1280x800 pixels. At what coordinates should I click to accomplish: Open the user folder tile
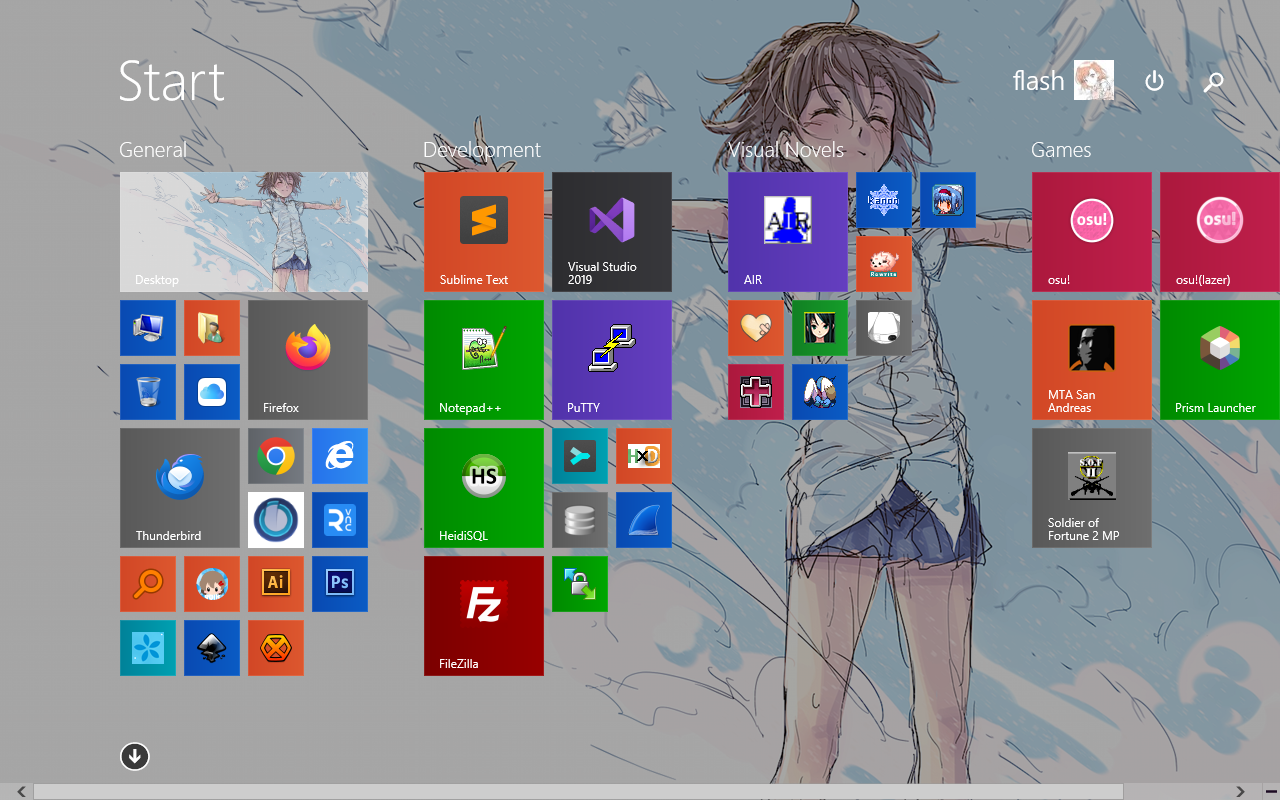[x=212, y=328]
